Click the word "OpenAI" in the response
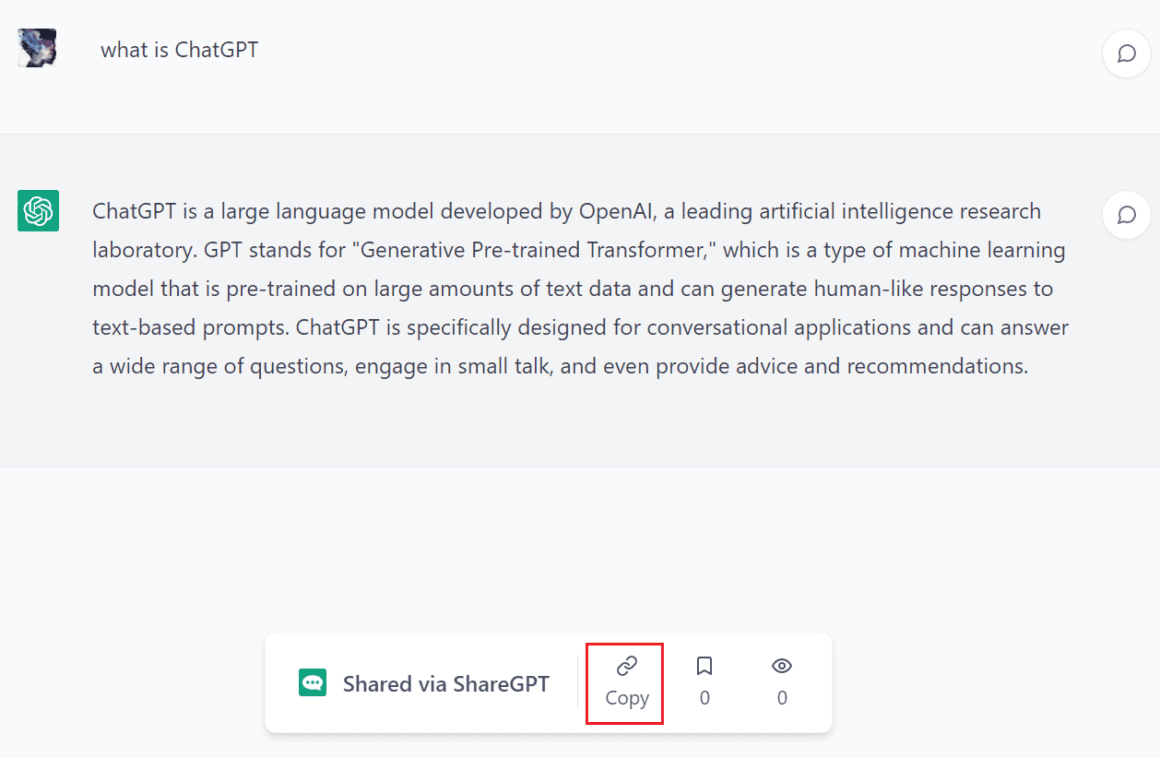This screenshot has width=1160, height=758. [x=616, y=212]
